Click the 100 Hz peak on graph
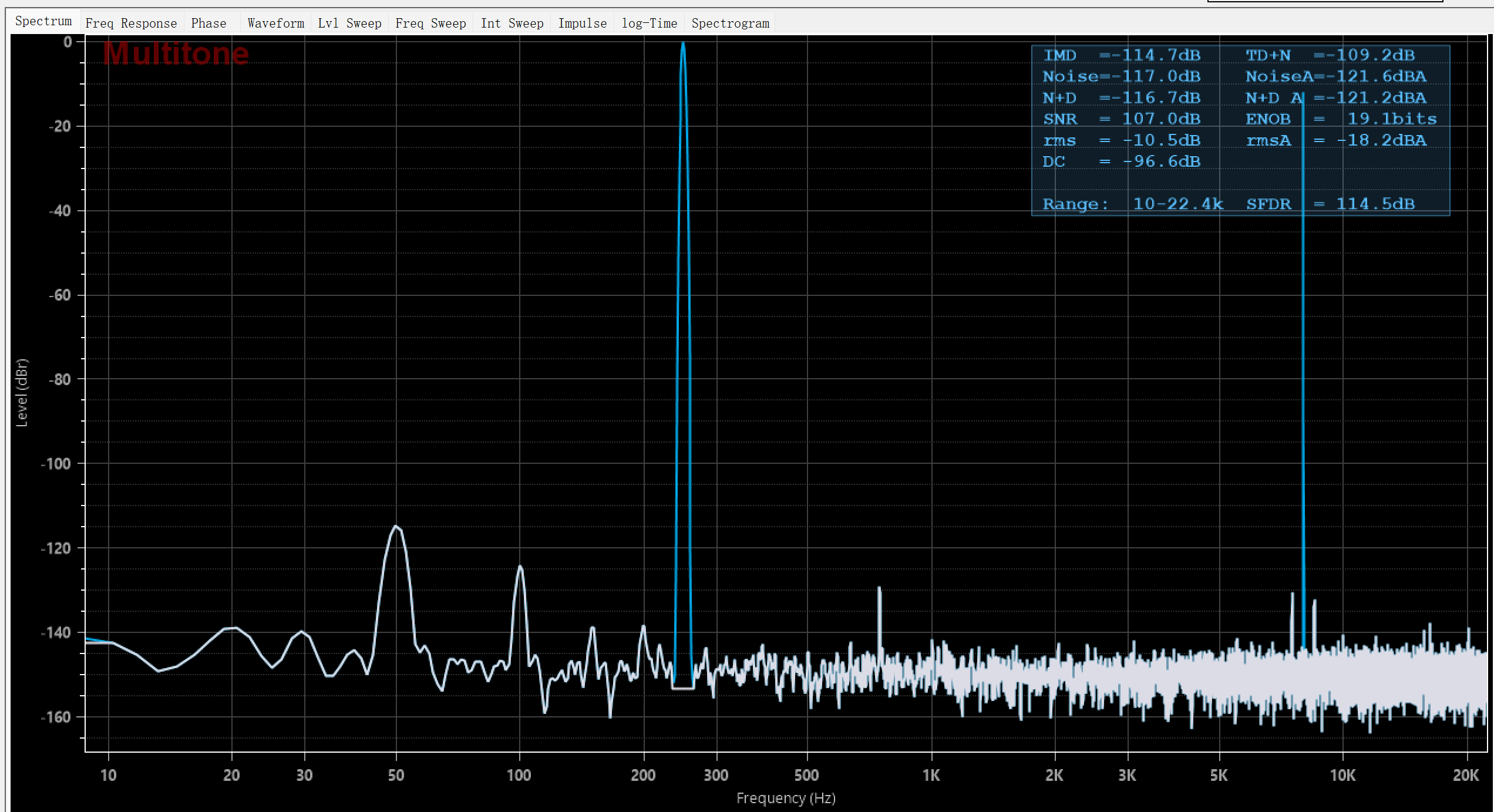 520,567
